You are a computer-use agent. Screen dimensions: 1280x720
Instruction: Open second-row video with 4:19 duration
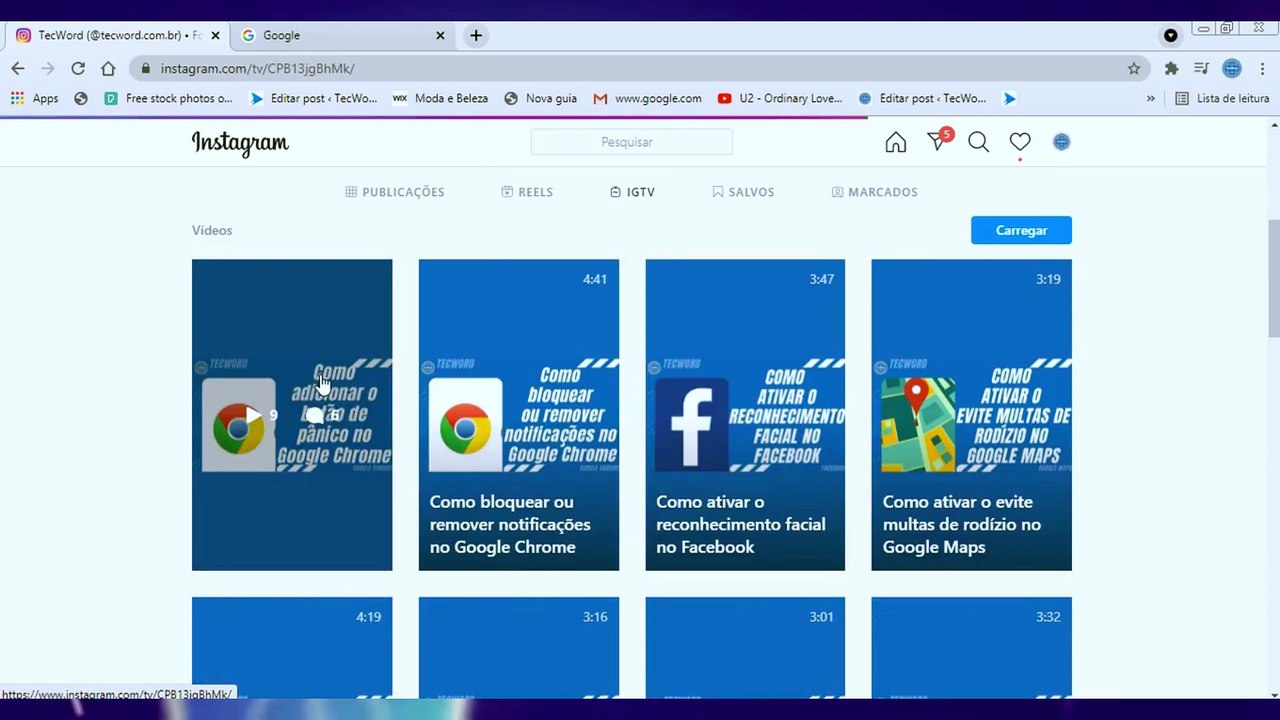pyautogui.click(x=292, y=648)
